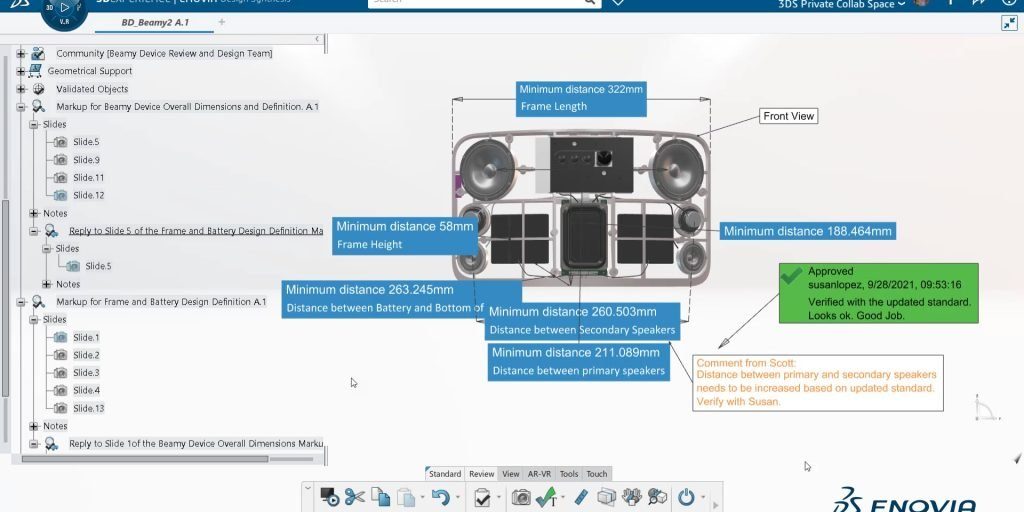
Task: Expand the Geometrical Support node
Action: tap(21, 71)
